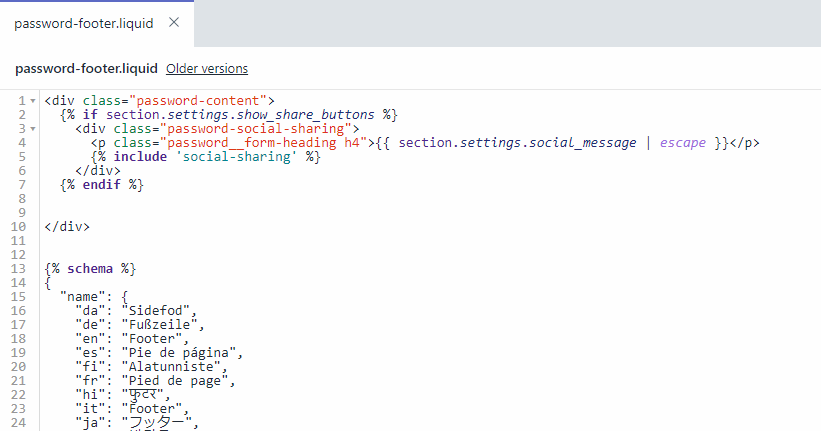Click the "Footer" value for "en"
This screenshot has width=821, height=431.
coord(152,339)
